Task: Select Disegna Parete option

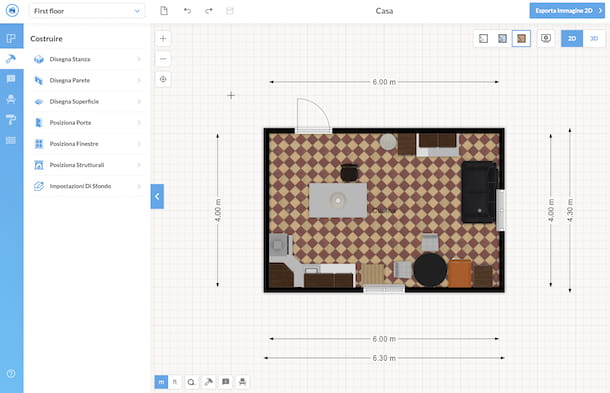Action: click(87, 80)
